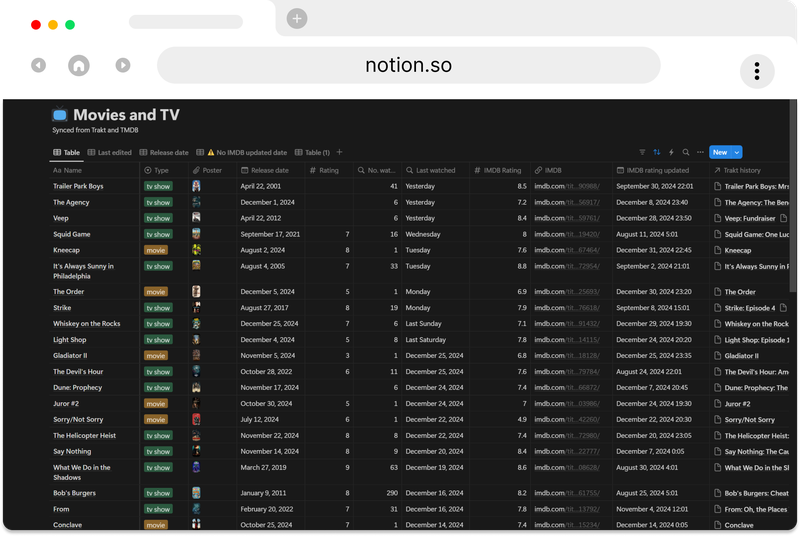800x536 pixels.
Task: Click page icon for Juror #2 Trakt history
Action: [717, 403]
